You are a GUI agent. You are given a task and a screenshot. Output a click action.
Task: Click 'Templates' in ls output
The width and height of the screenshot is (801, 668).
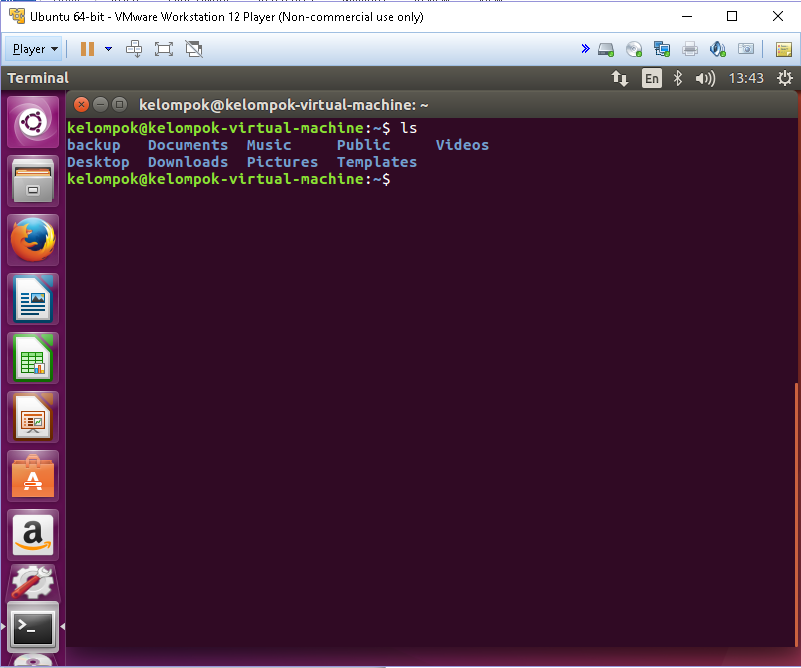tap(377, 162)
